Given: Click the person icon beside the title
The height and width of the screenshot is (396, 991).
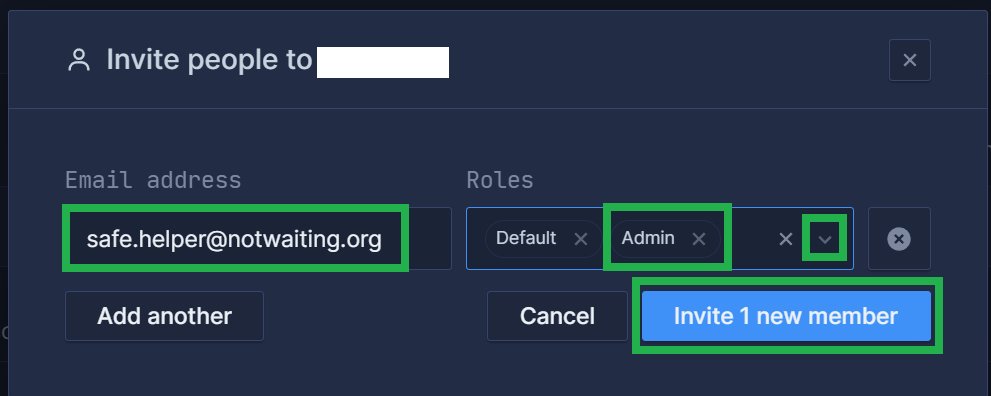Looking at the screenshot, I should click(79, 61).
